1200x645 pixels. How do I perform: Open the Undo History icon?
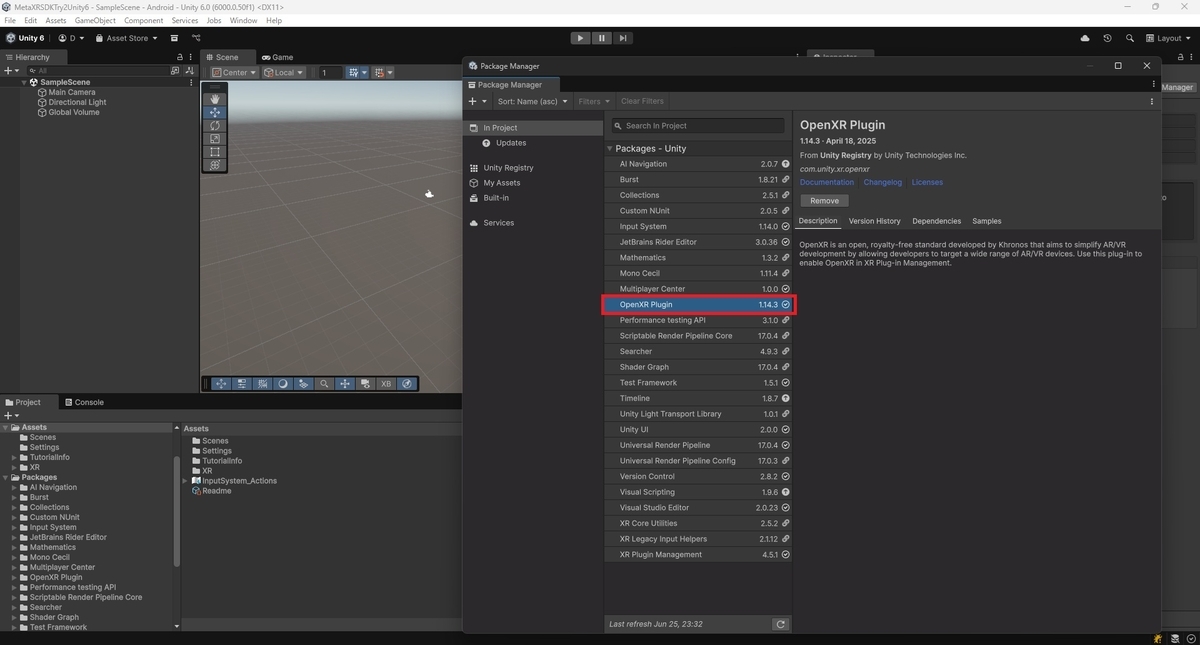[x=1107, y=38]
